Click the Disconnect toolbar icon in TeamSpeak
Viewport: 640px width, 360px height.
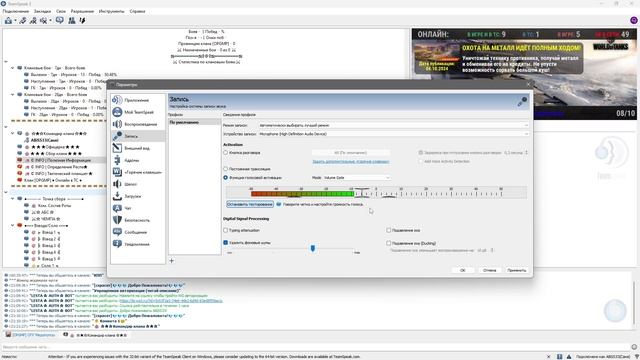pyautogui.click(x=23, y=20)
